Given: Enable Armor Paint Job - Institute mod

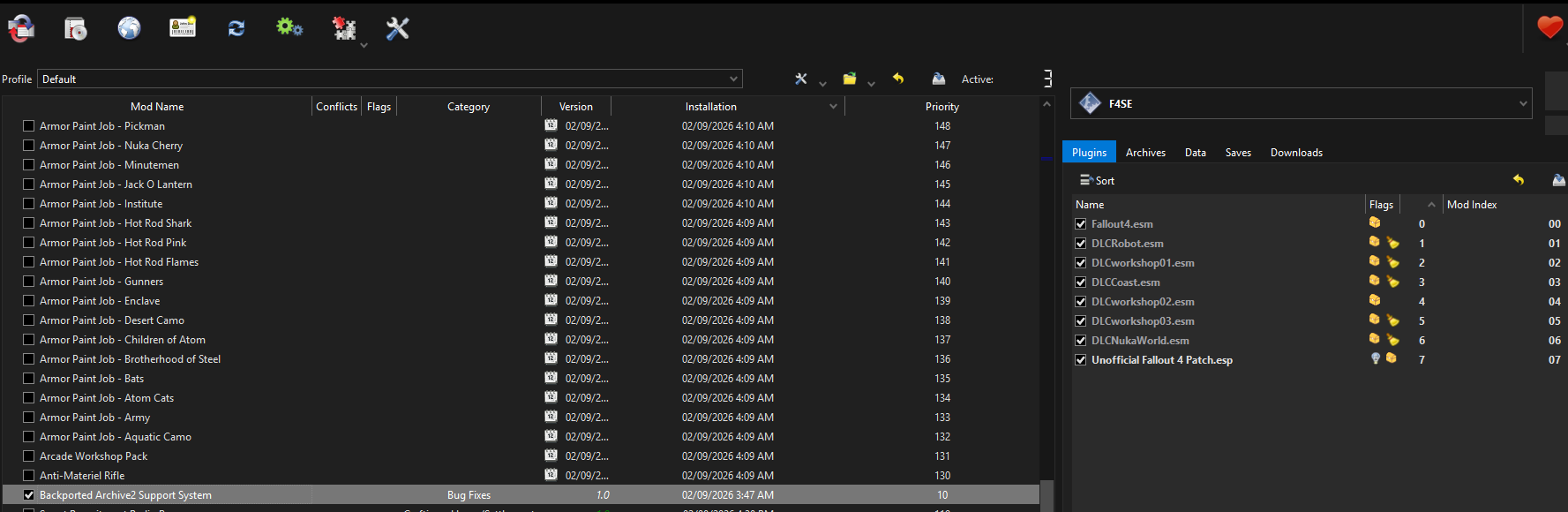Looking at the screenshot, I should (x=28, y=204).
